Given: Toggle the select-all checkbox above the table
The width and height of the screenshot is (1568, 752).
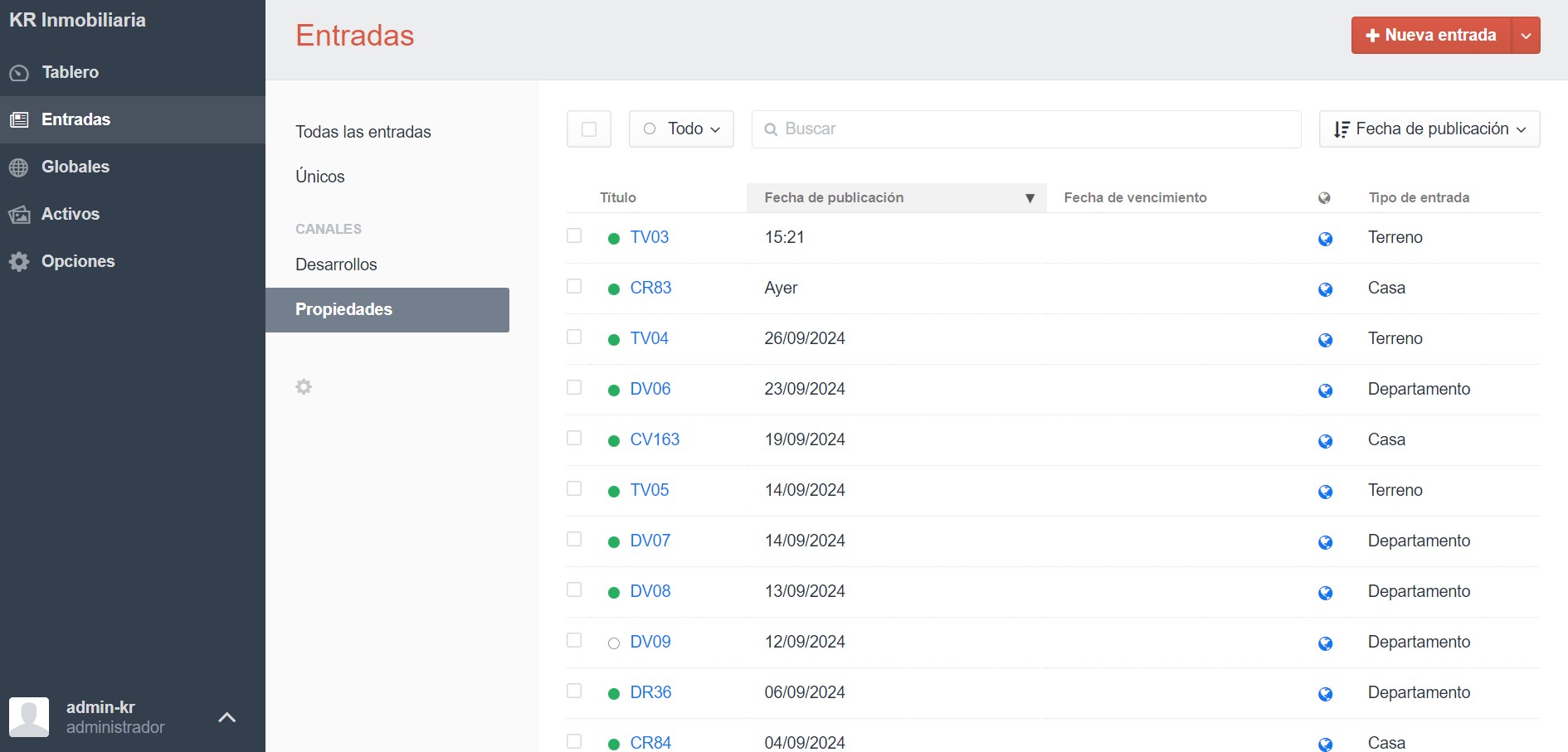Looking at the screenshot, I should 589,129.
